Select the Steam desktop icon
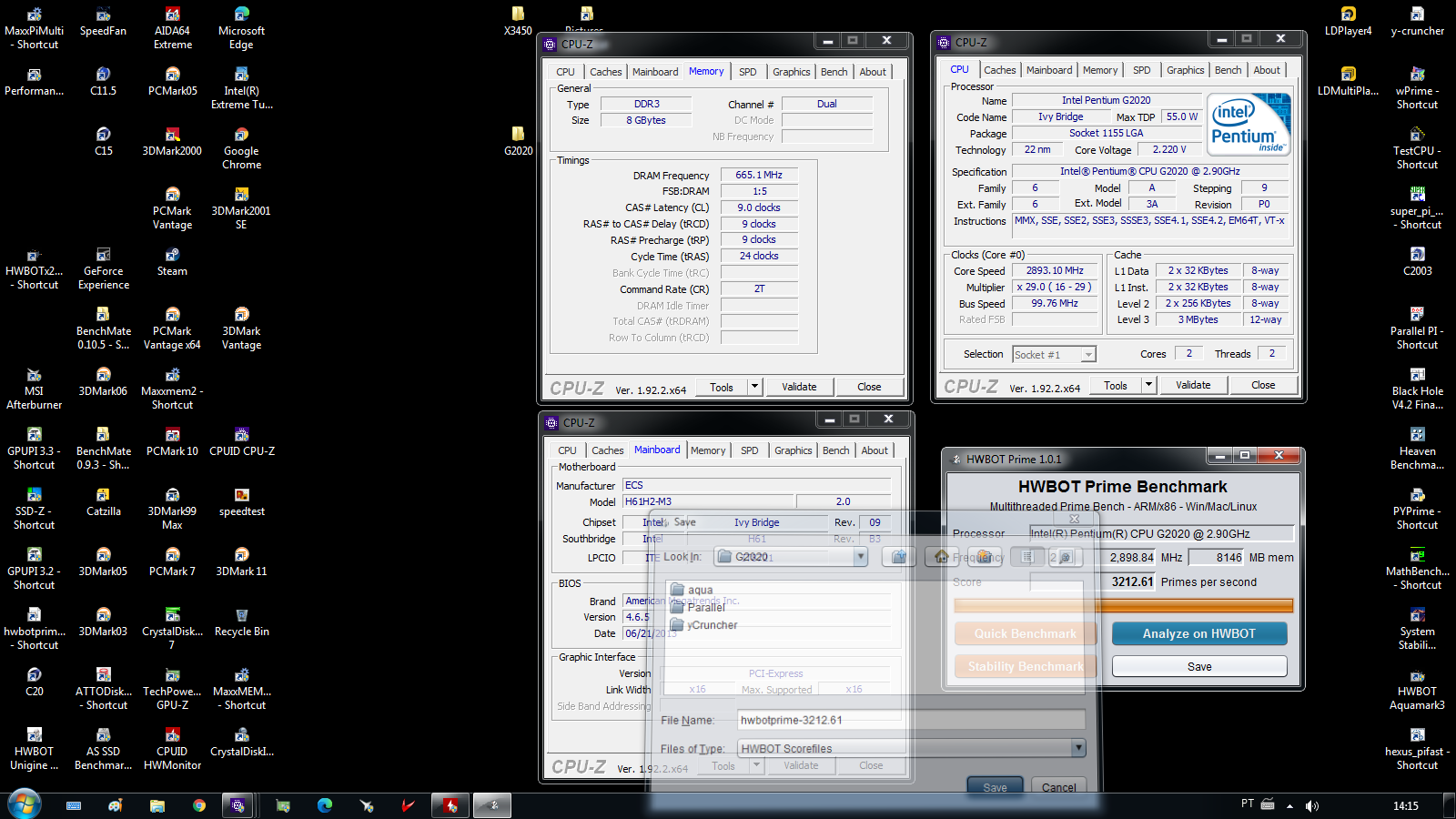1456x819 pixels. click(x=173, y=262)
